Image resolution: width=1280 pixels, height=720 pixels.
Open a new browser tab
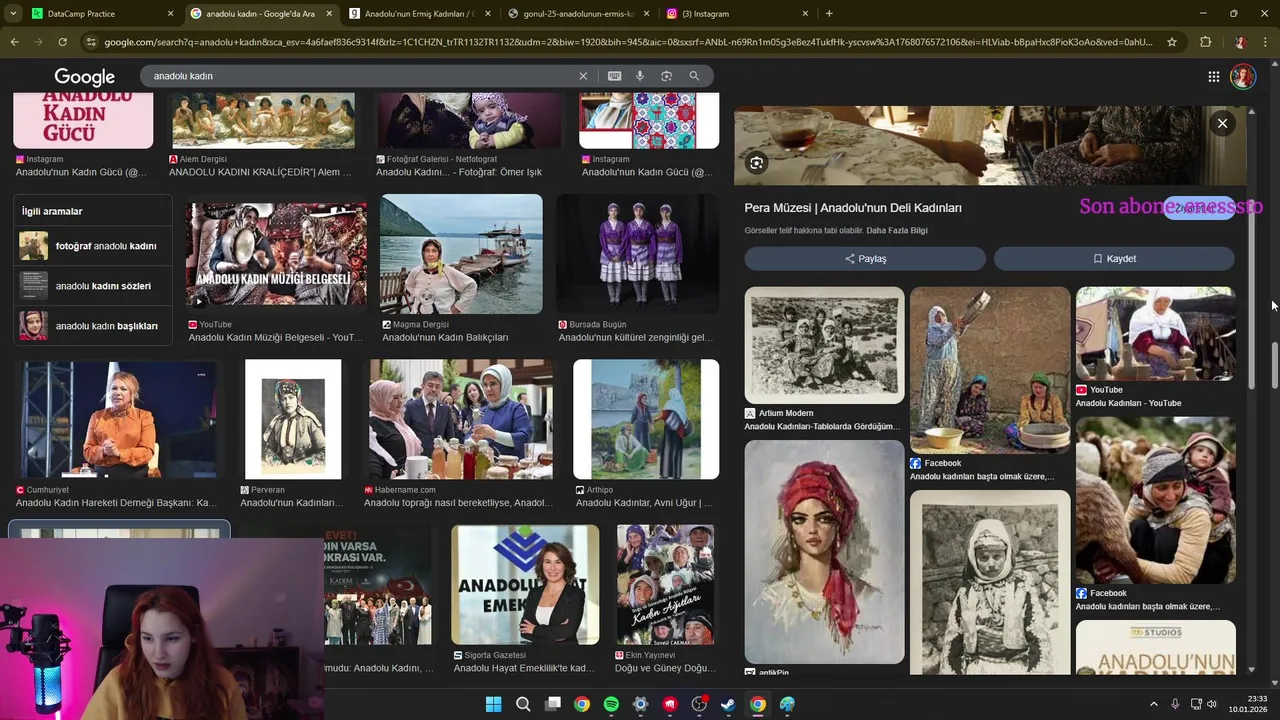(829, 14)
